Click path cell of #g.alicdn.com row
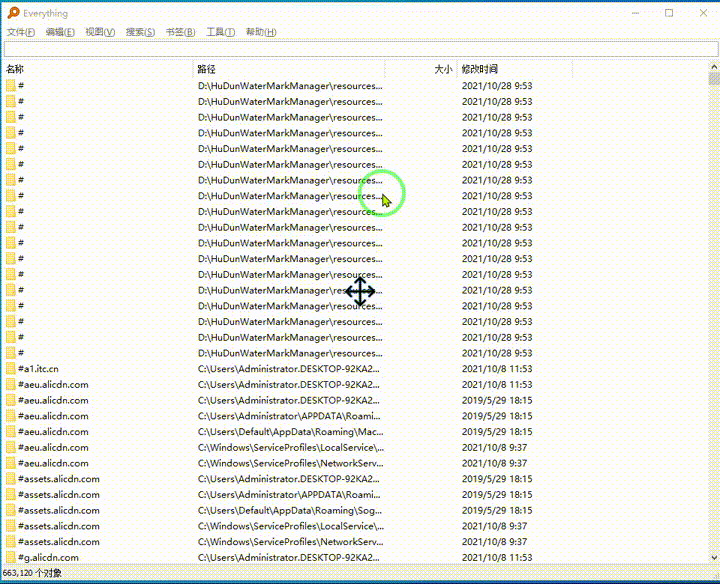720x584 pixels. (x=289, y=557)
